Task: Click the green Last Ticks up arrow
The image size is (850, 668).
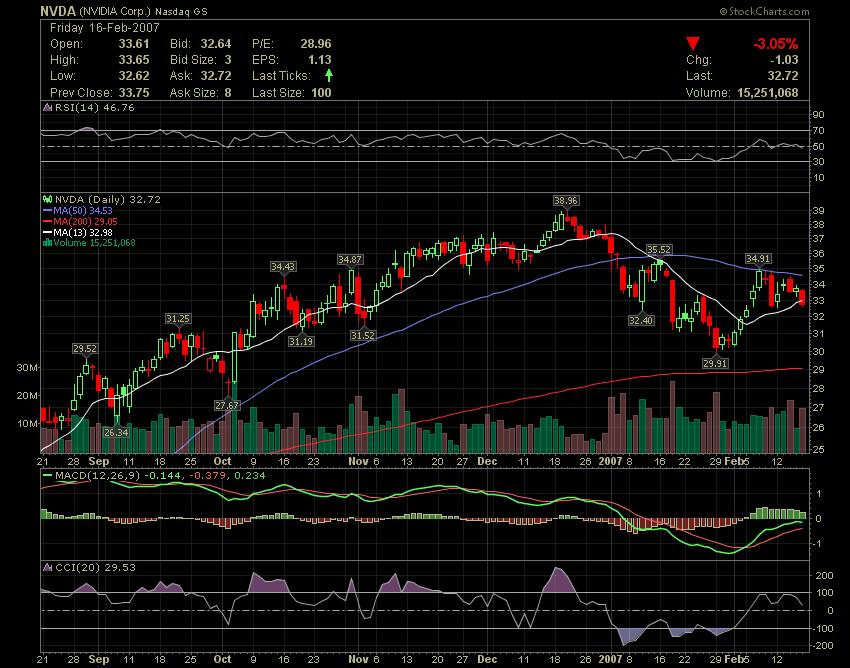Action: [329, 75]
